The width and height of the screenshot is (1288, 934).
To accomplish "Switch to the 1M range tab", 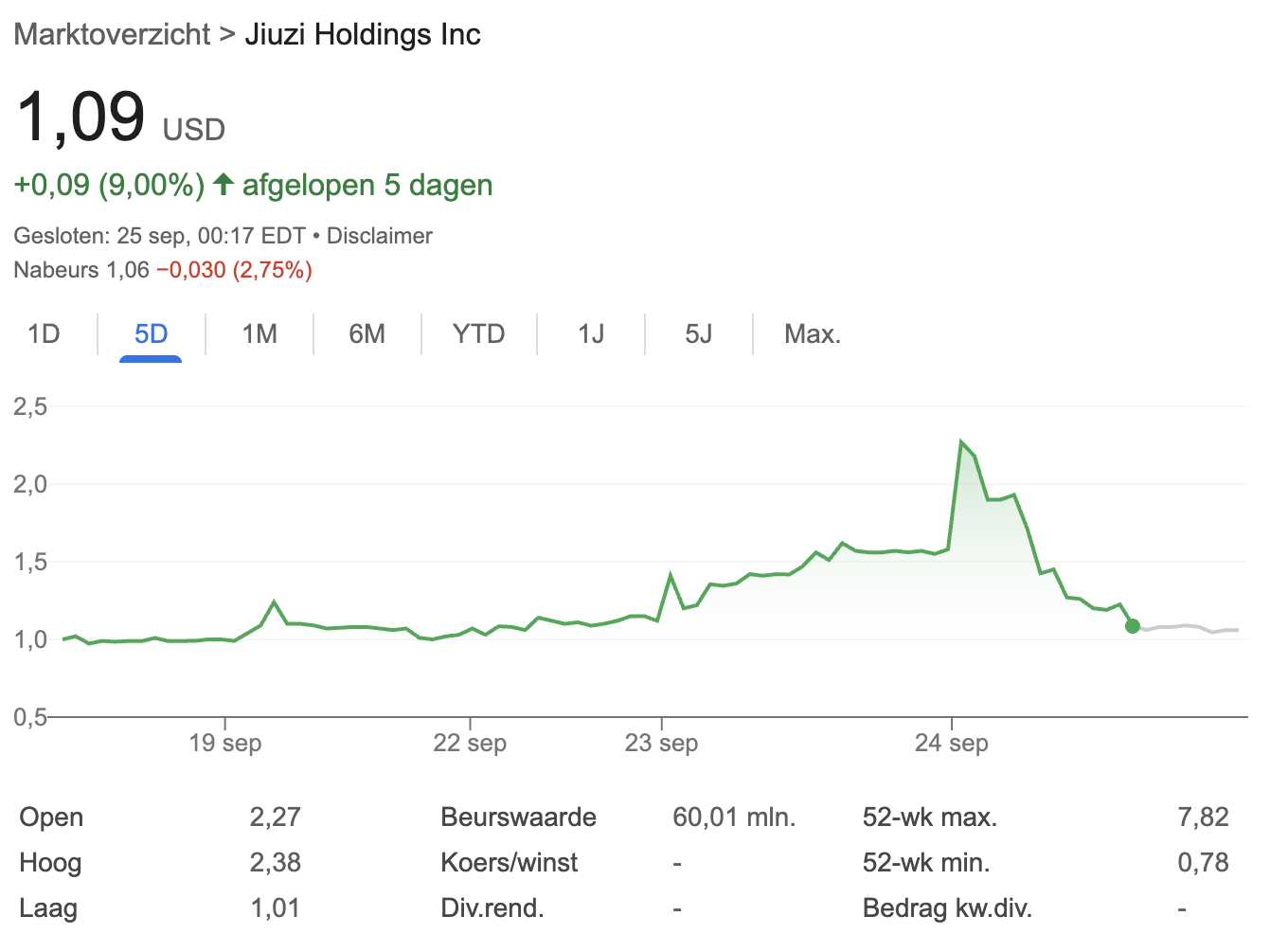I will (259, 334).
